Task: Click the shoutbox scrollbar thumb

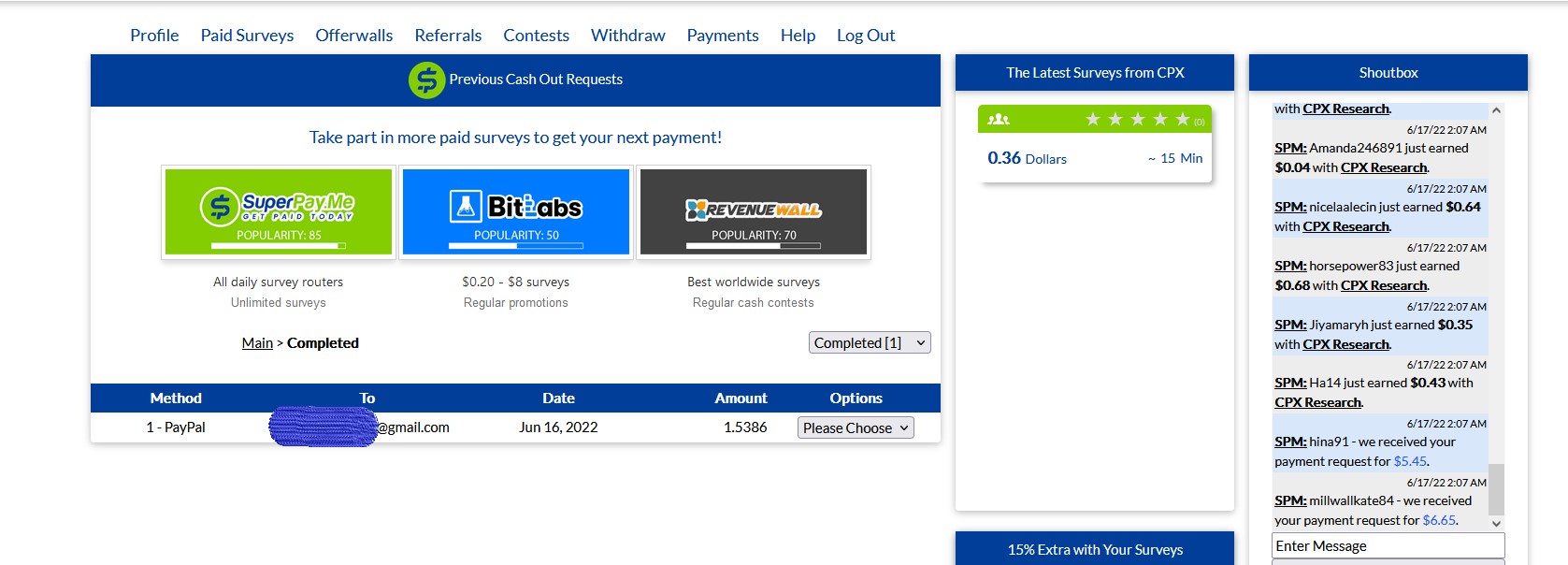Action: click(1496, 489)
